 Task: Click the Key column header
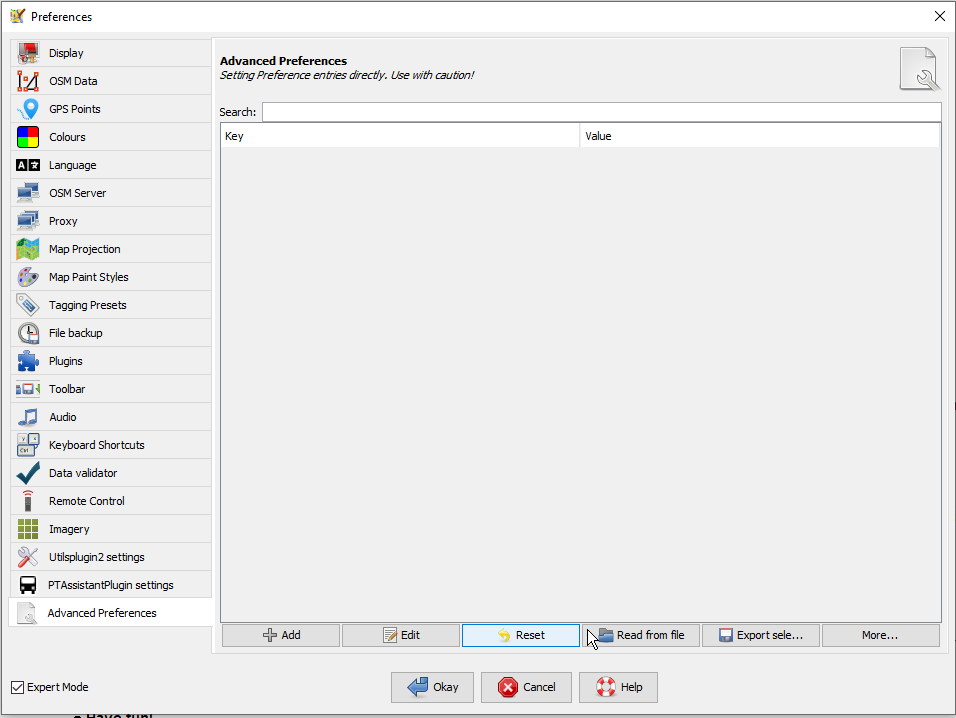[400, 136]
